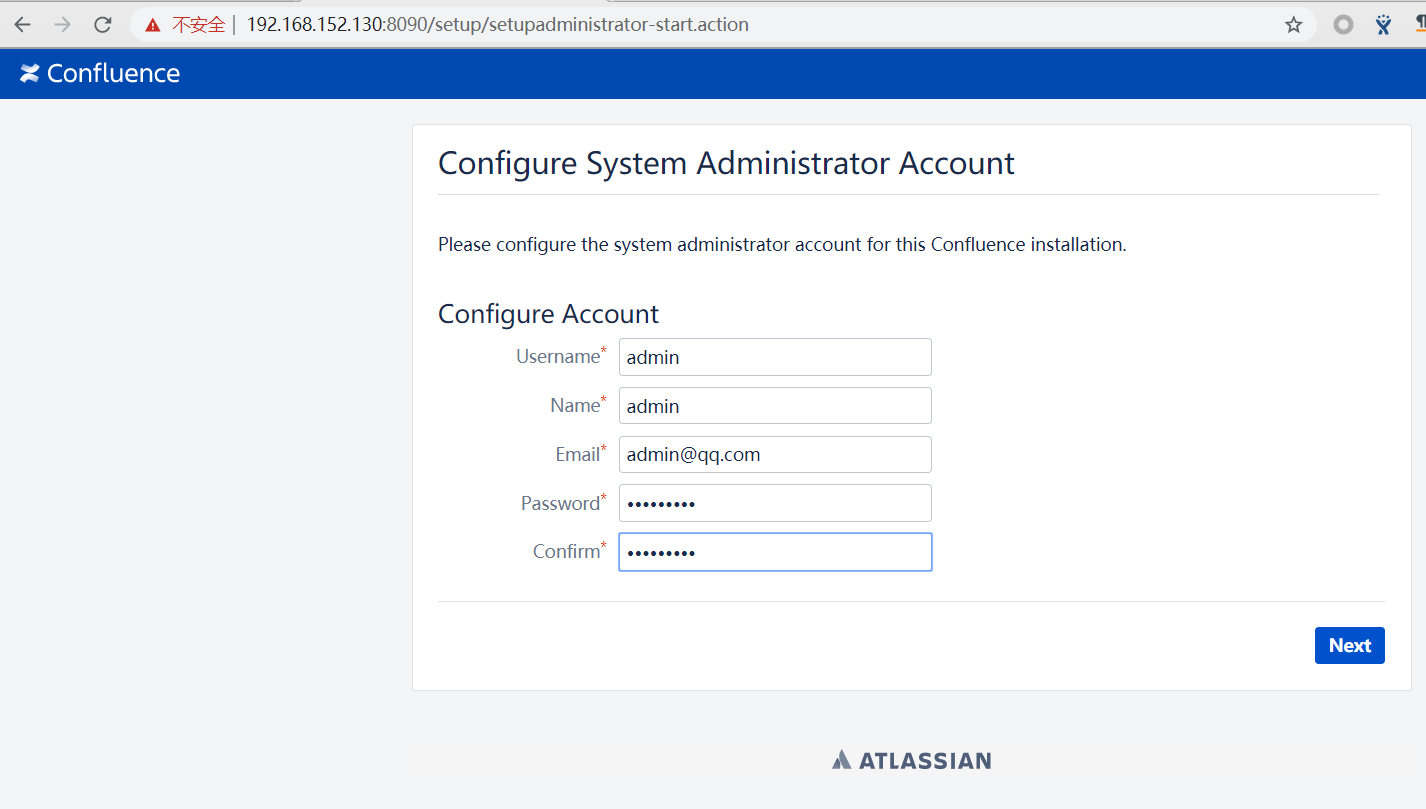The image size is (1426, 809).
Task: Reload the page with the refresh icon
Action: coord(102,25)
